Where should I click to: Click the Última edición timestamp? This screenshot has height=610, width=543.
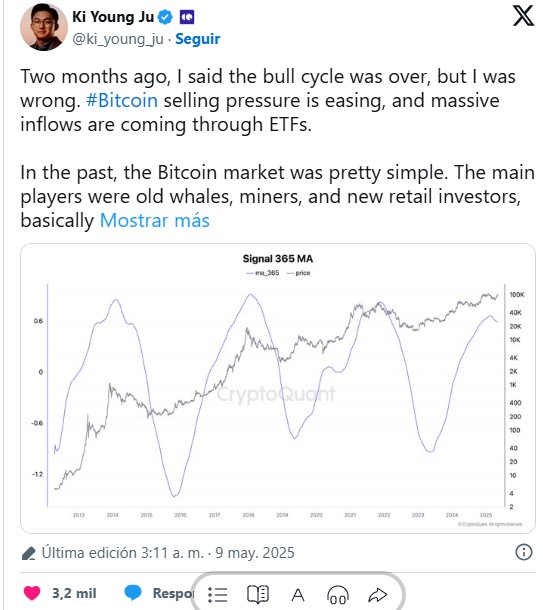coord(168,552)
